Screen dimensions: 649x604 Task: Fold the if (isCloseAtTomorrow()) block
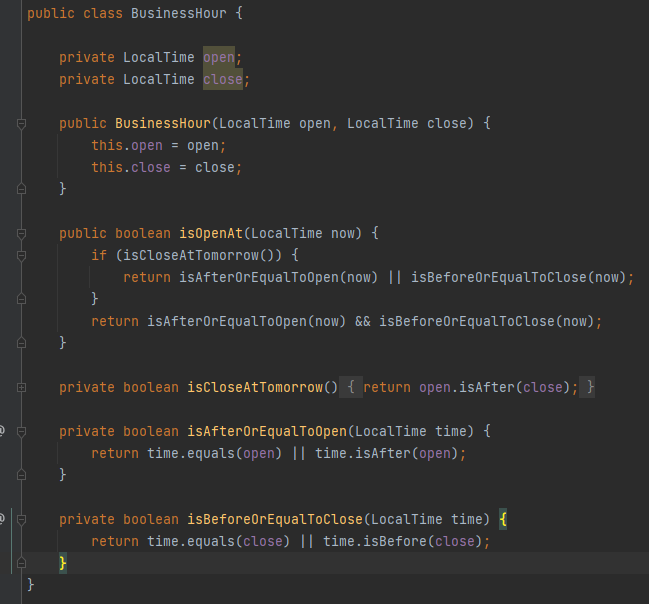tap(22, 255)
